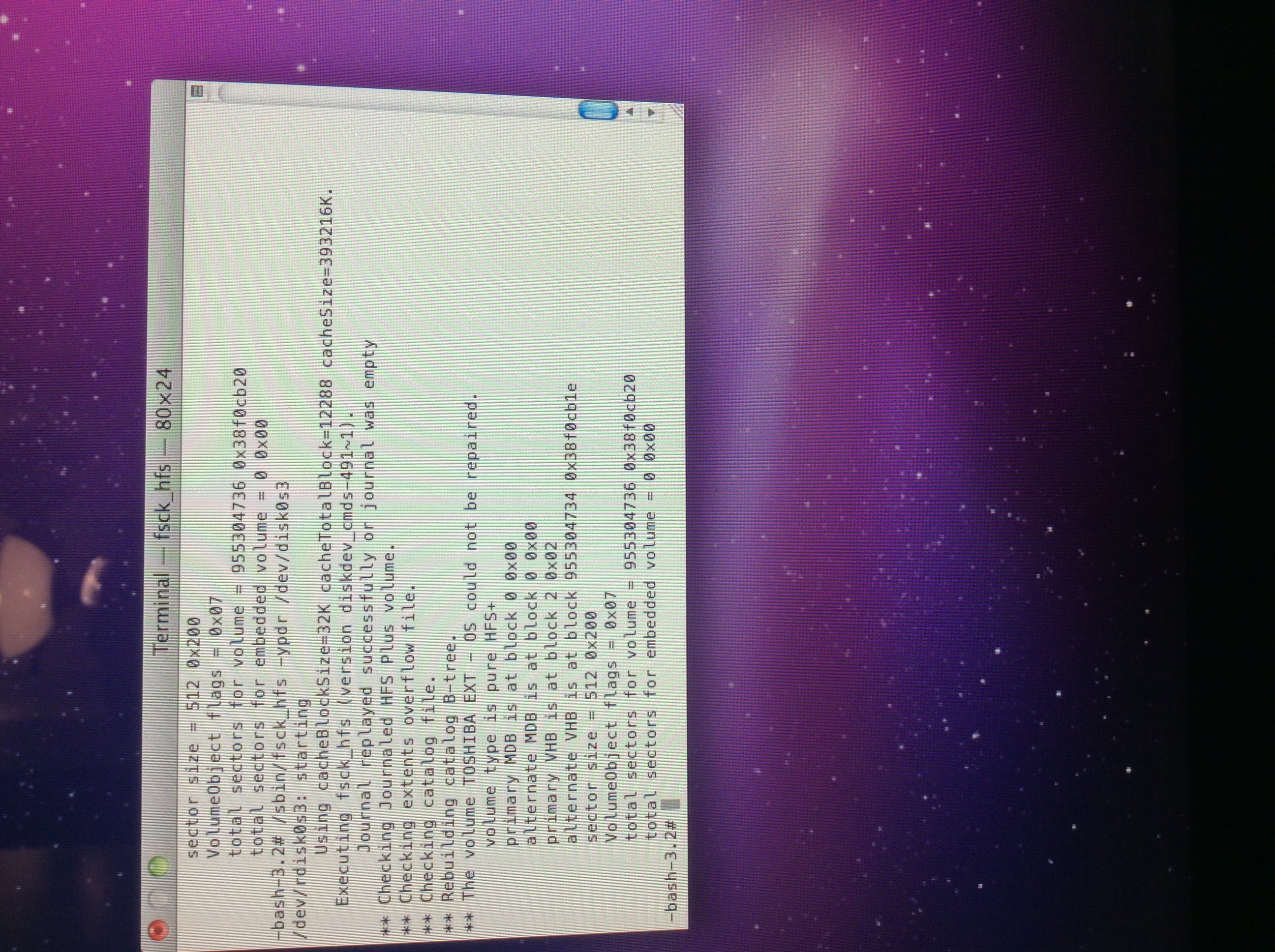Screen dimensions: 1275x952
Task: Click the scroll down arrow button
Action: point(651,112)
